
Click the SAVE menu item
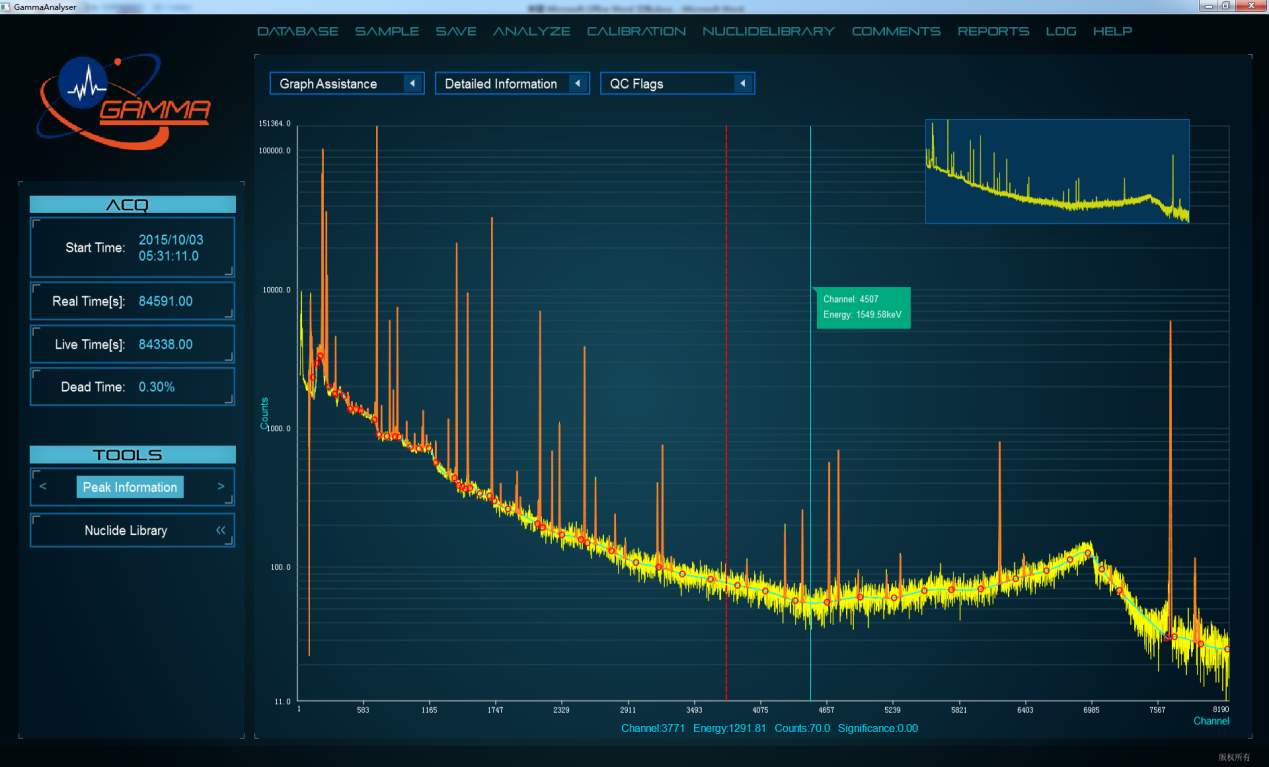click(x=456, y=31)
